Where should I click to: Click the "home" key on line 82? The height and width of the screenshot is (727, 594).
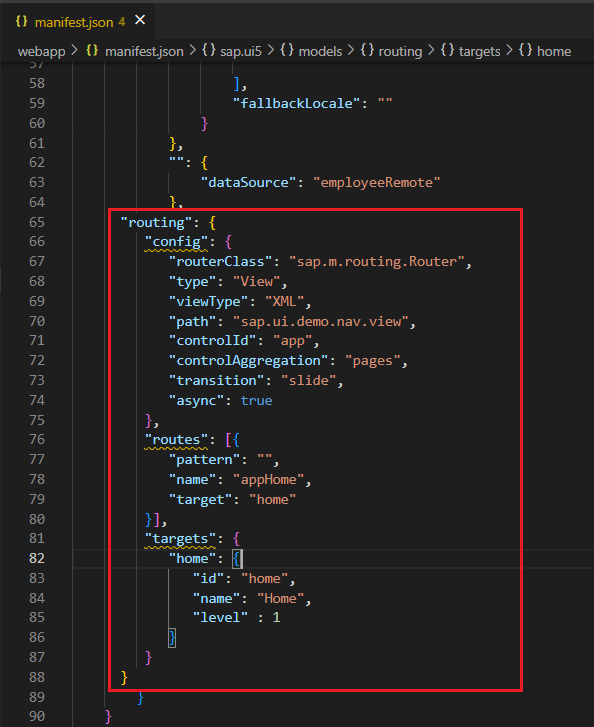click(x=192, y=559)
